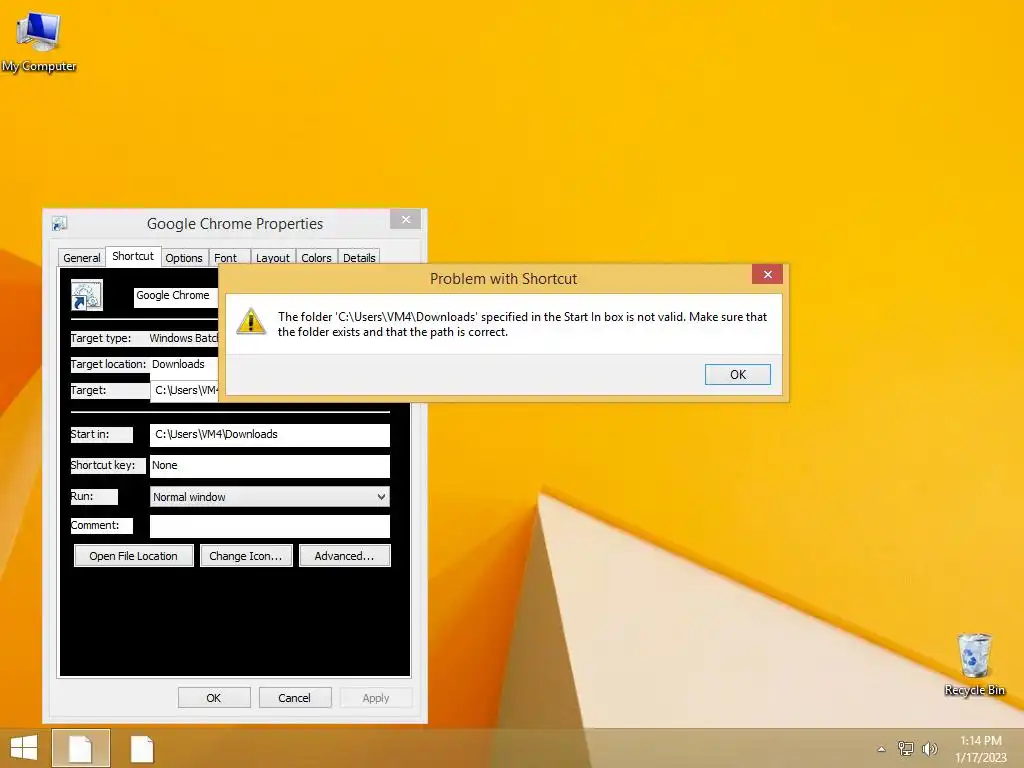Click the Windows Start button
This screenshot has height=768, width=1024.
[24, 748]
